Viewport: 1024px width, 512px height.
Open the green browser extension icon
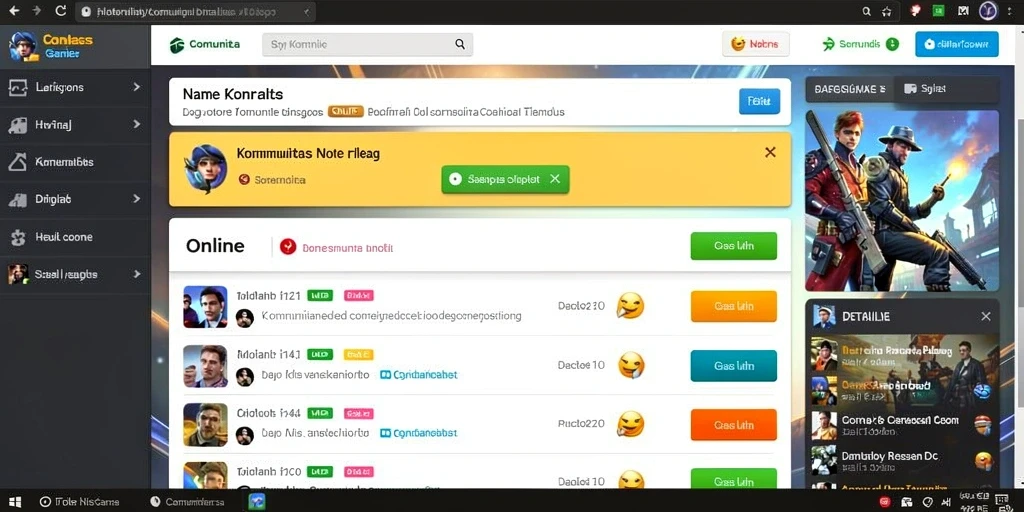click(938, 10)
